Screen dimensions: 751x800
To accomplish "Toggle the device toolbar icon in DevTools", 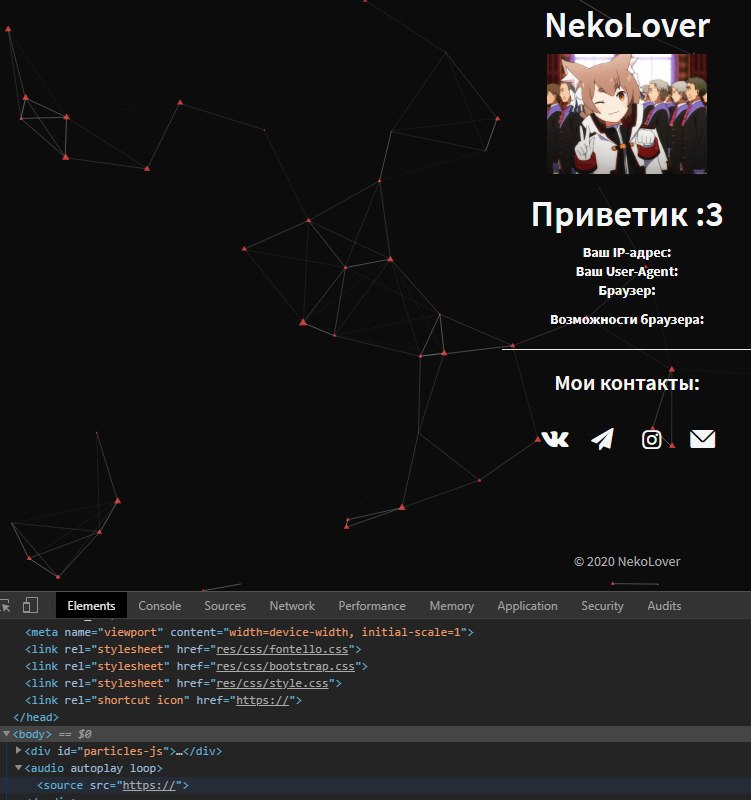I will 31,605.
